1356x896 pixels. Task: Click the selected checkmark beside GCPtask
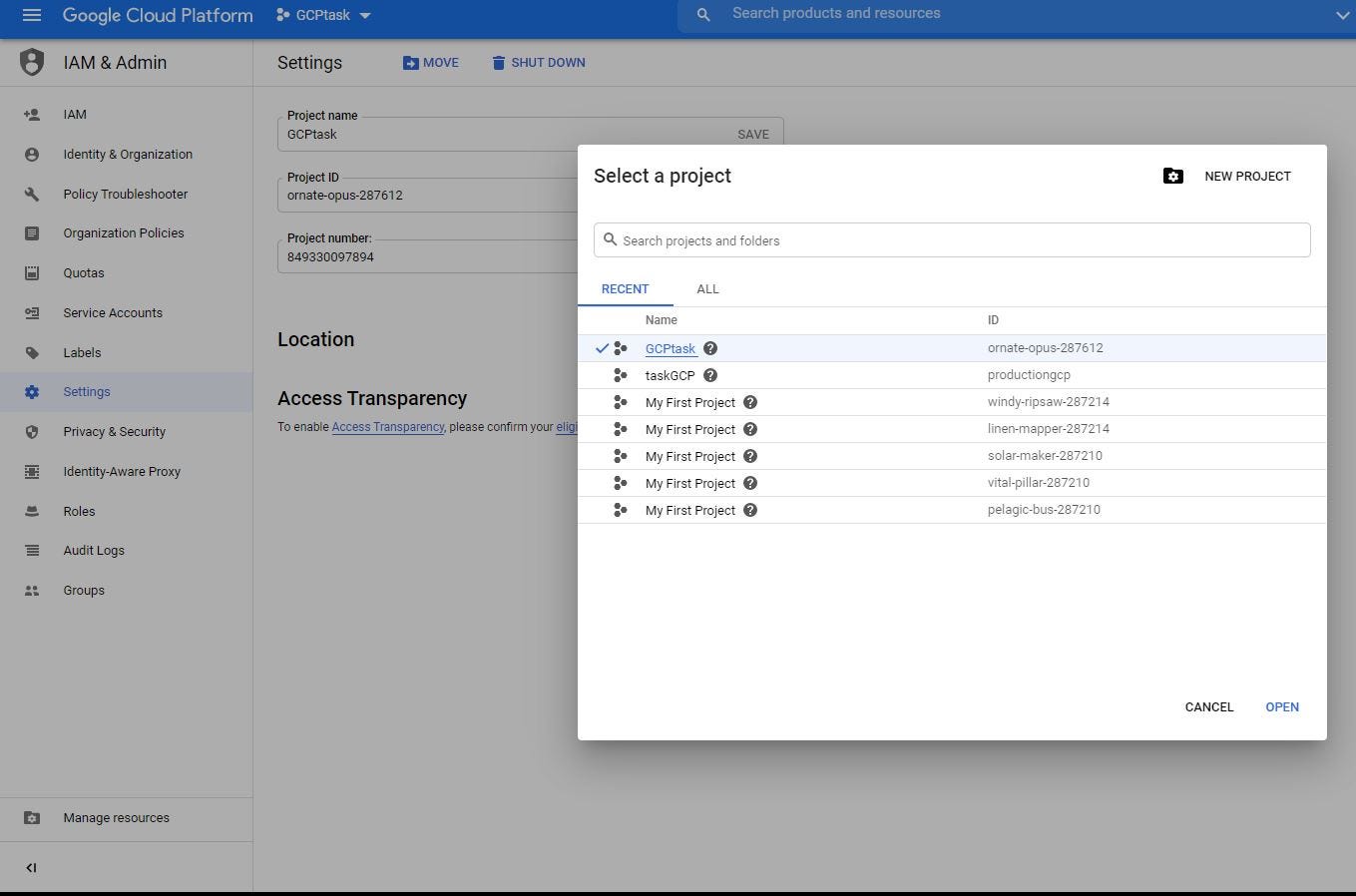(x=602, y=348)
